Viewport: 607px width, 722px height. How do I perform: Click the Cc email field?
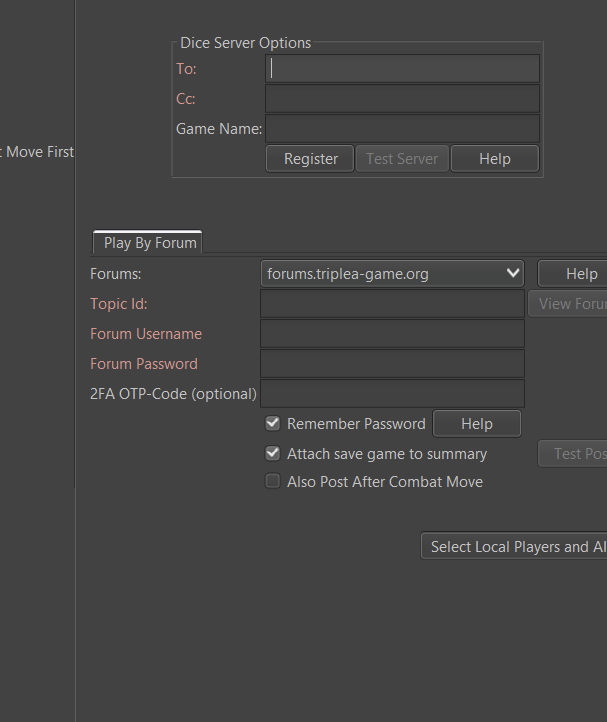[402, 99]
